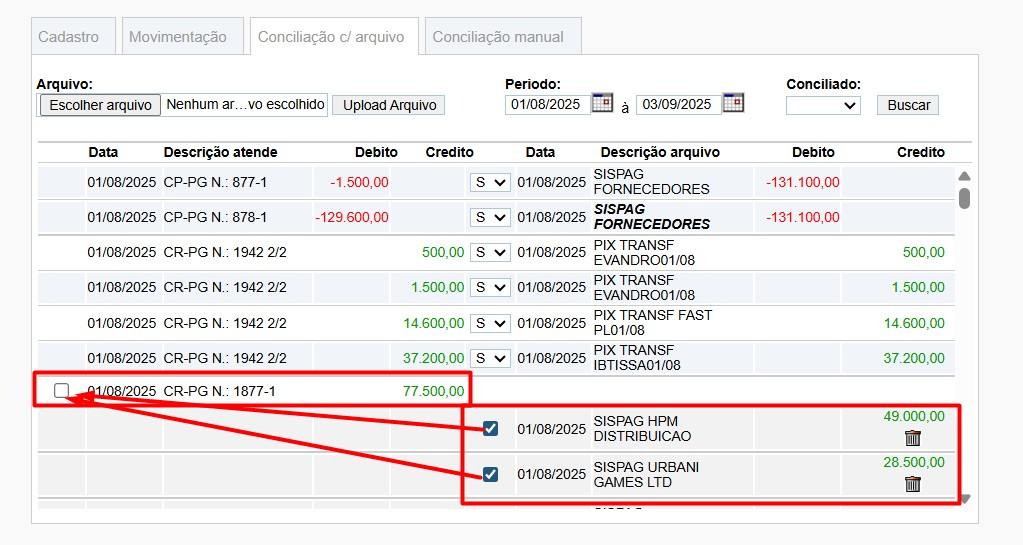This screenshot has width=1023, height=545.
Task: Tick checkbox for CR-PG N.: 1877-1 row
Action: (x=61, y=390)
